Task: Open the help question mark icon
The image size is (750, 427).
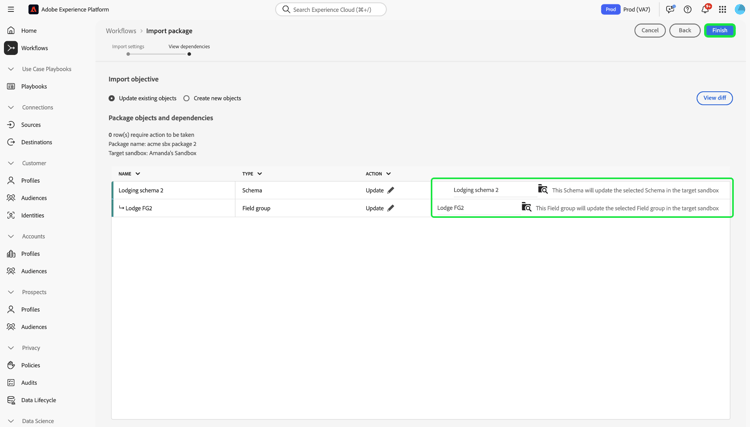Action: click(x=687, y=9)
